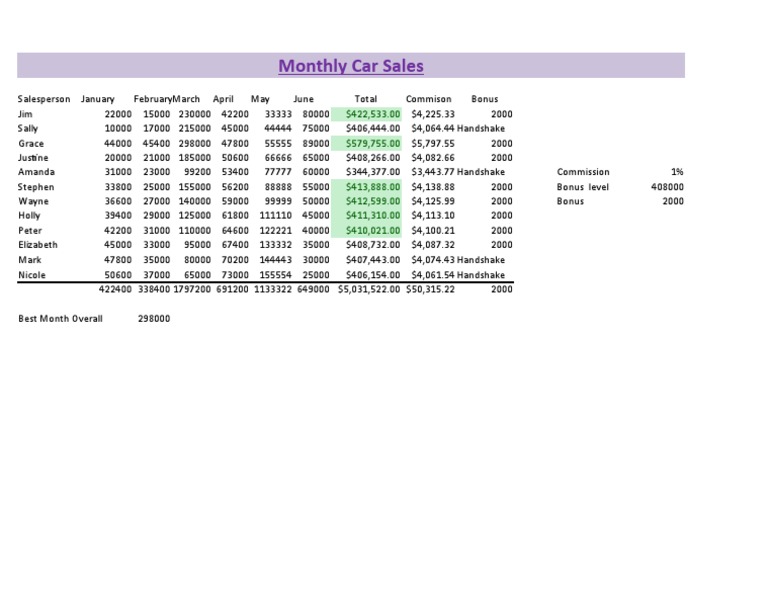Click the 'Monthly Car Sales' title
This screenshot has height=594, width=768.
351,66
